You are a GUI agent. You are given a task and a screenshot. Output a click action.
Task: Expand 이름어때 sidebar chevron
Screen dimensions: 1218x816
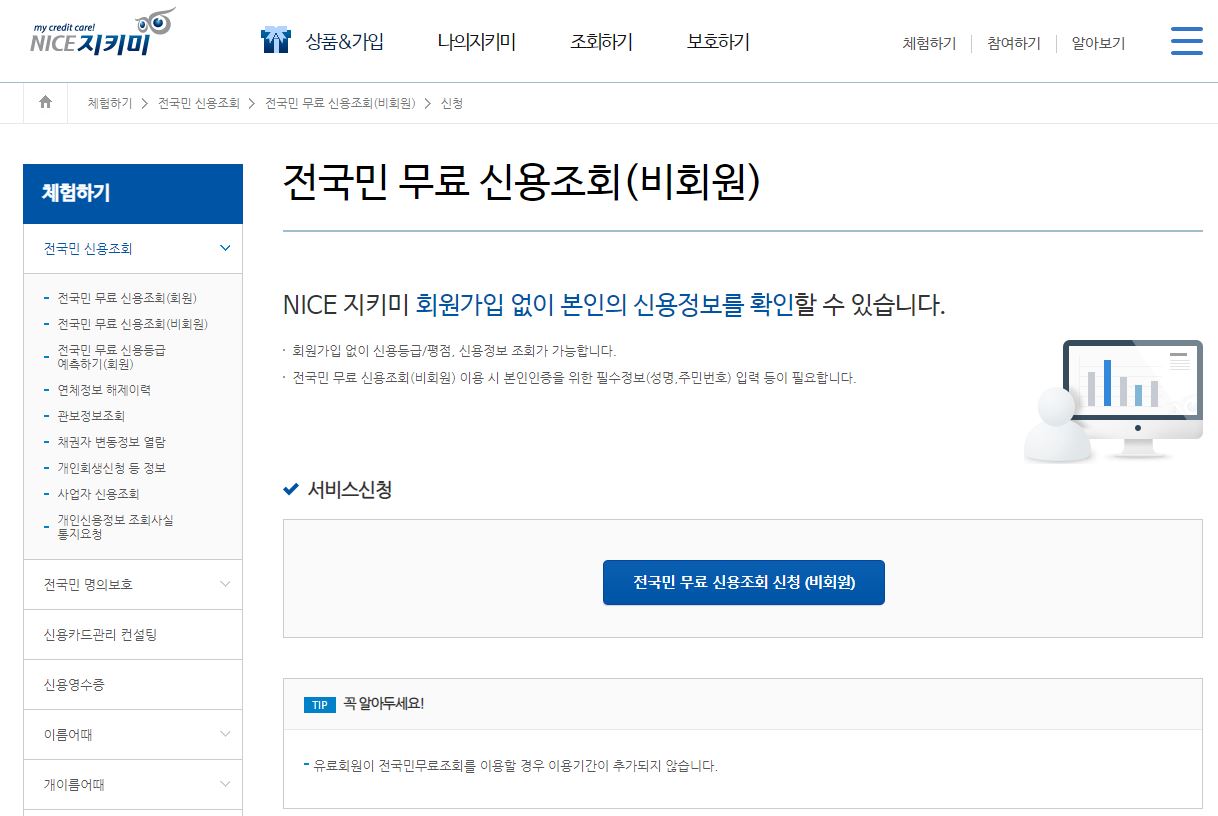pos(225,734)
